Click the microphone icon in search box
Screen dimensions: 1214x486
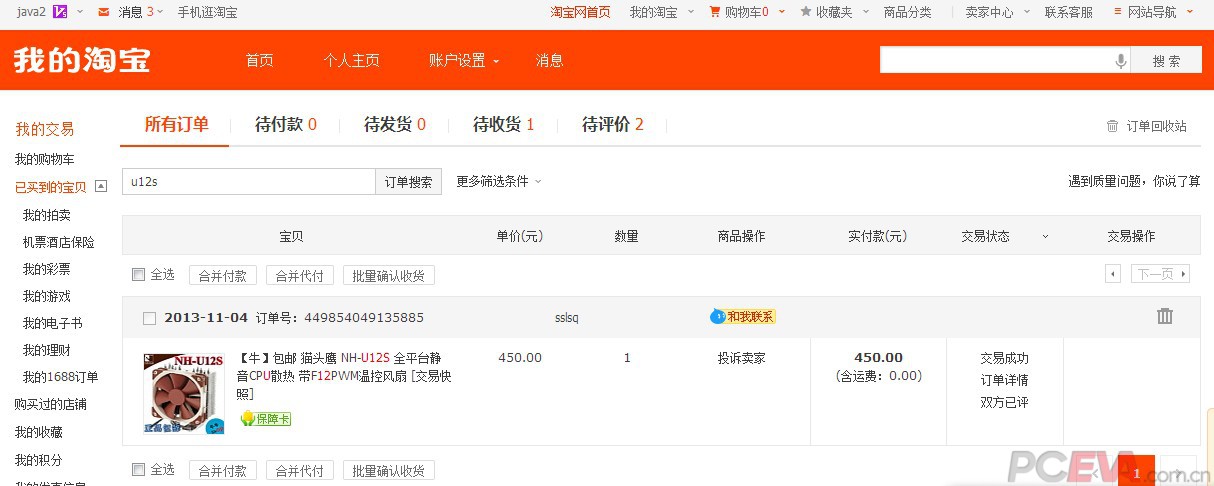pyautogui.click(x=1121, y=61)
